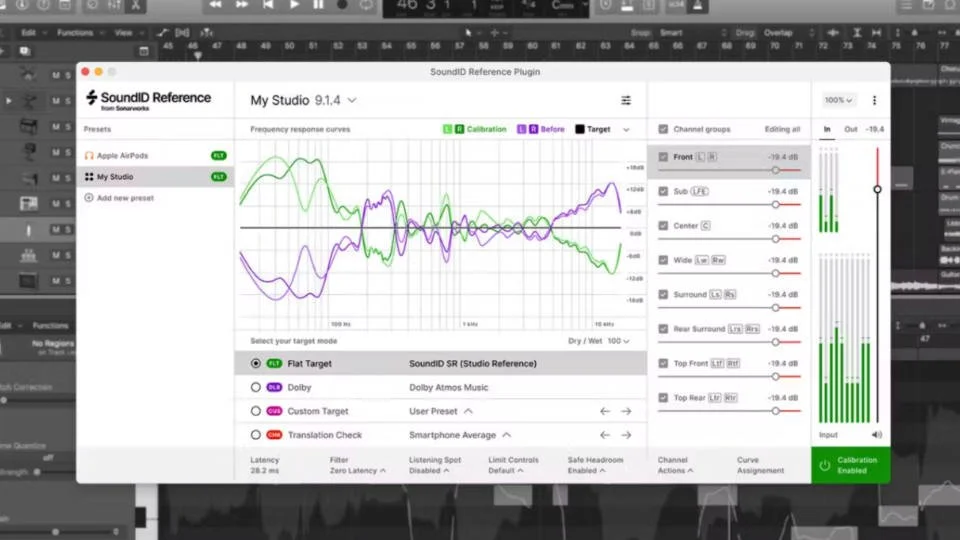
Task: Click the speaker icon beside Input
Action: click(877, 435)
